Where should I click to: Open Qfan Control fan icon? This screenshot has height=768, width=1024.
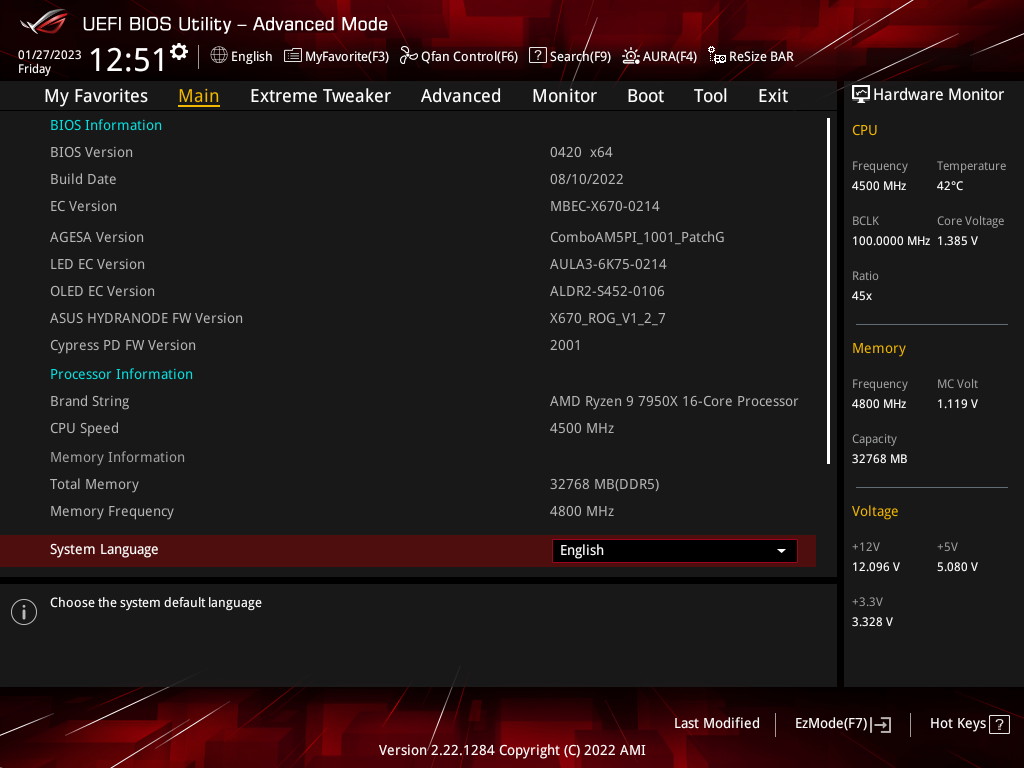click(409, 56)
